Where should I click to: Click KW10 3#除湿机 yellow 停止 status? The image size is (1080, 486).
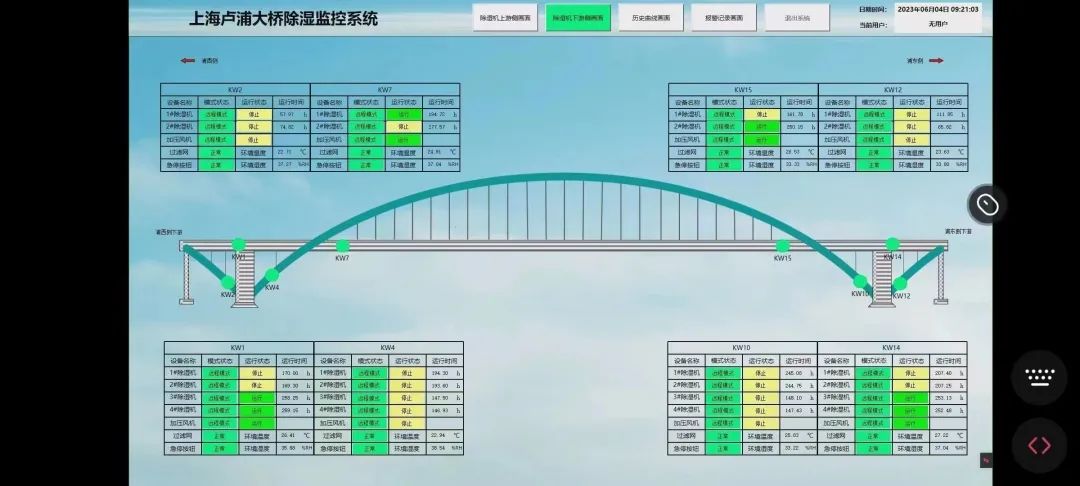[761, 397]
